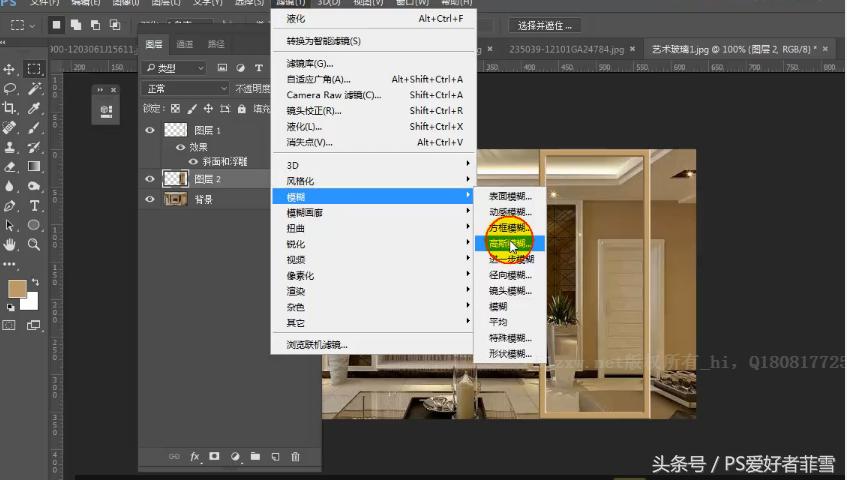Select the Crop tool
847x480 pixels.
tap(9, 108)
